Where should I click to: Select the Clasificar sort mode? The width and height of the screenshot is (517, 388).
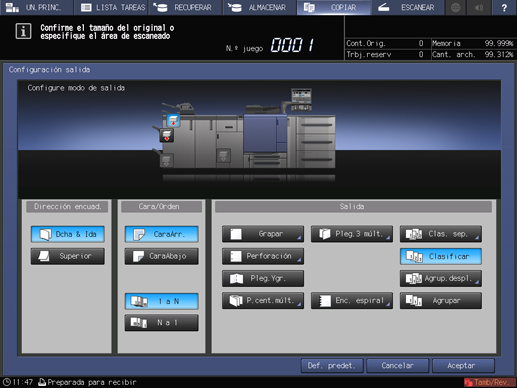pos(441,256)
